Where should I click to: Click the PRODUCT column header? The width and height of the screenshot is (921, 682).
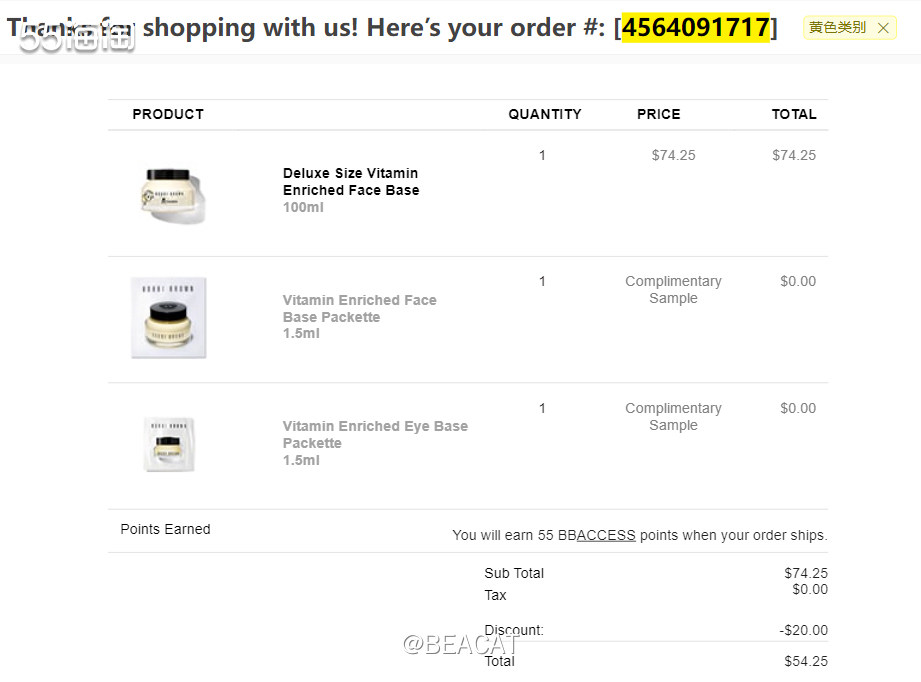point(168,114)
